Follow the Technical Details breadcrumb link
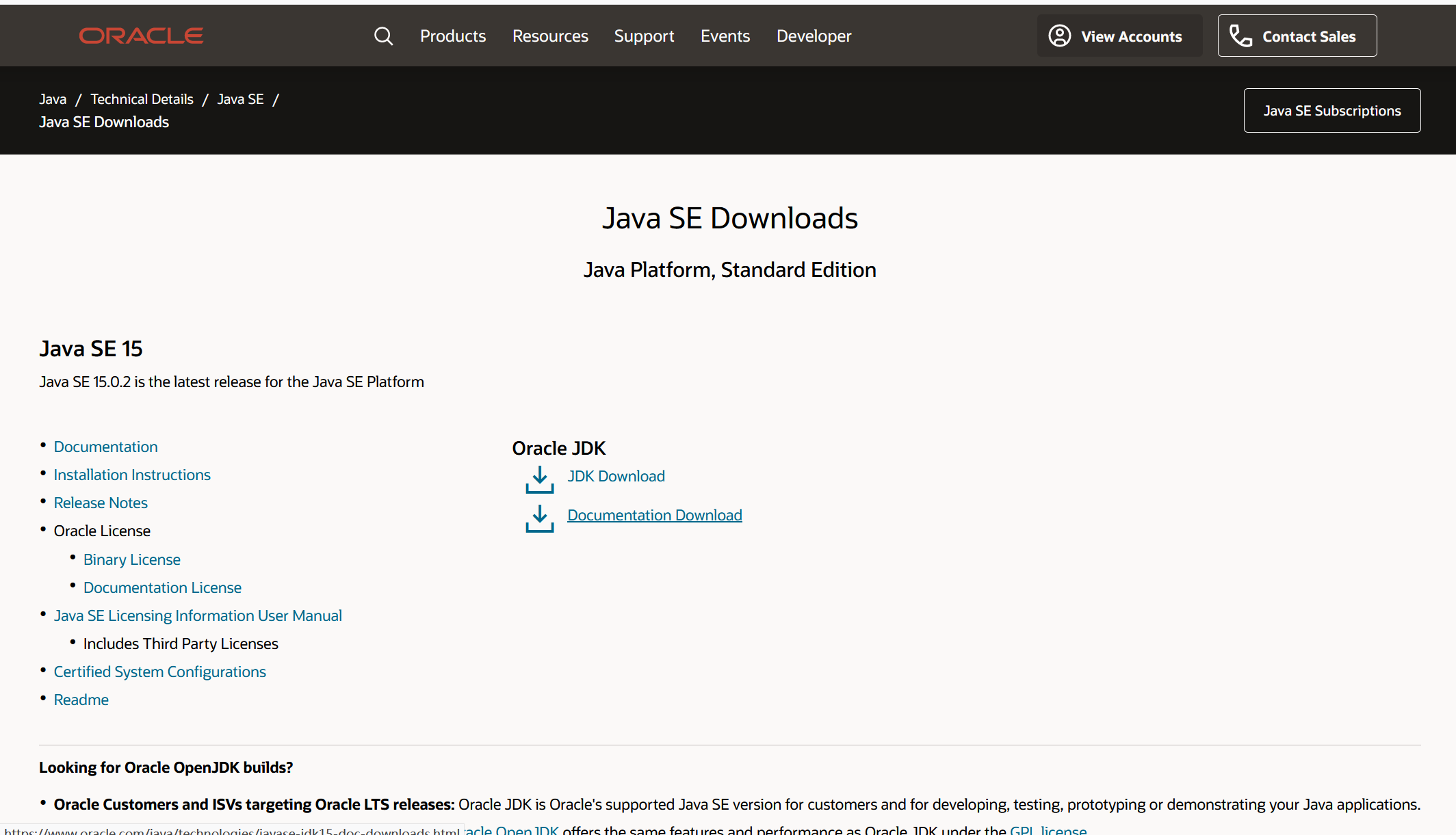 (142, 99)
